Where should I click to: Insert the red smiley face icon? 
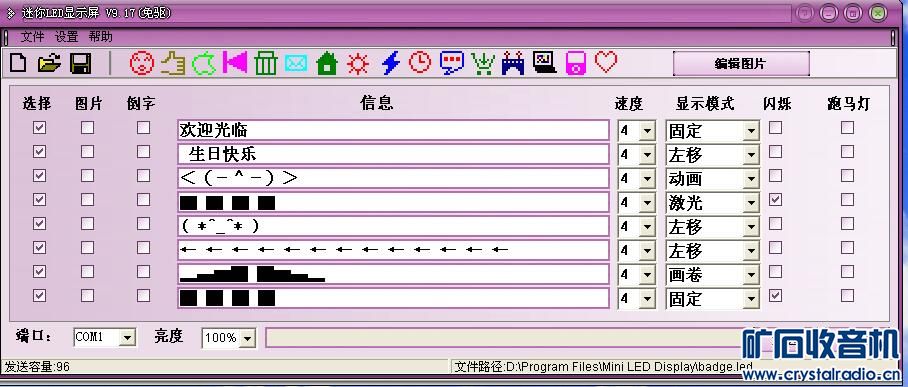[x=141, y=63]
